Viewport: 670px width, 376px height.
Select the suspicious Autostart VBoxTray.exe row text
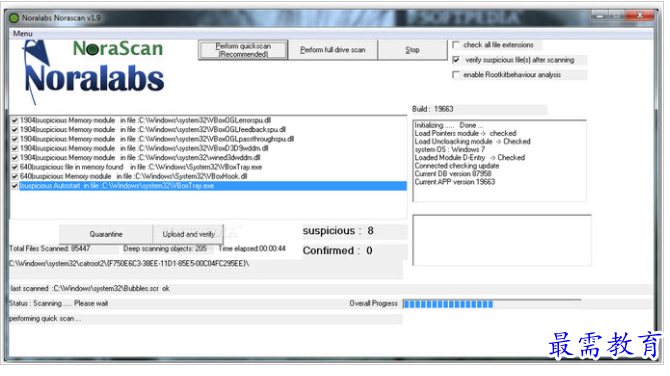(117, 186)
